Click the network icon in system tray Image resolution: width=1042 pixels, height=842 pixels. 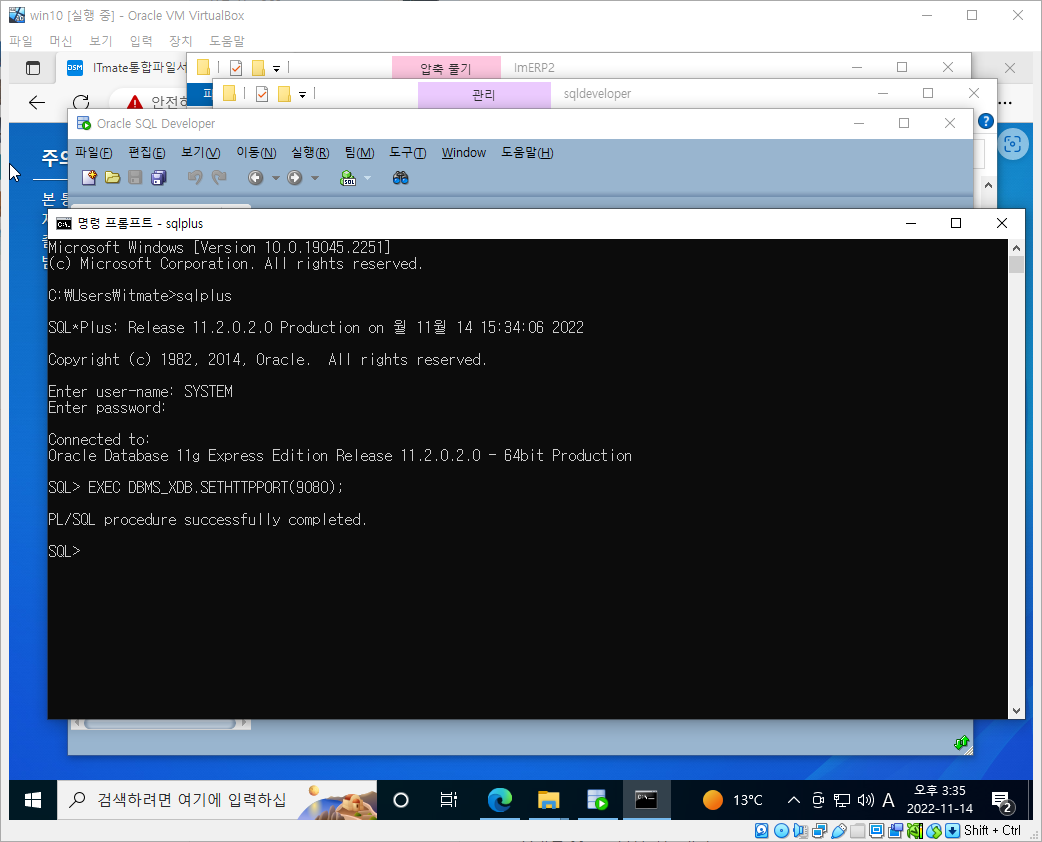(x=842, y=800)
